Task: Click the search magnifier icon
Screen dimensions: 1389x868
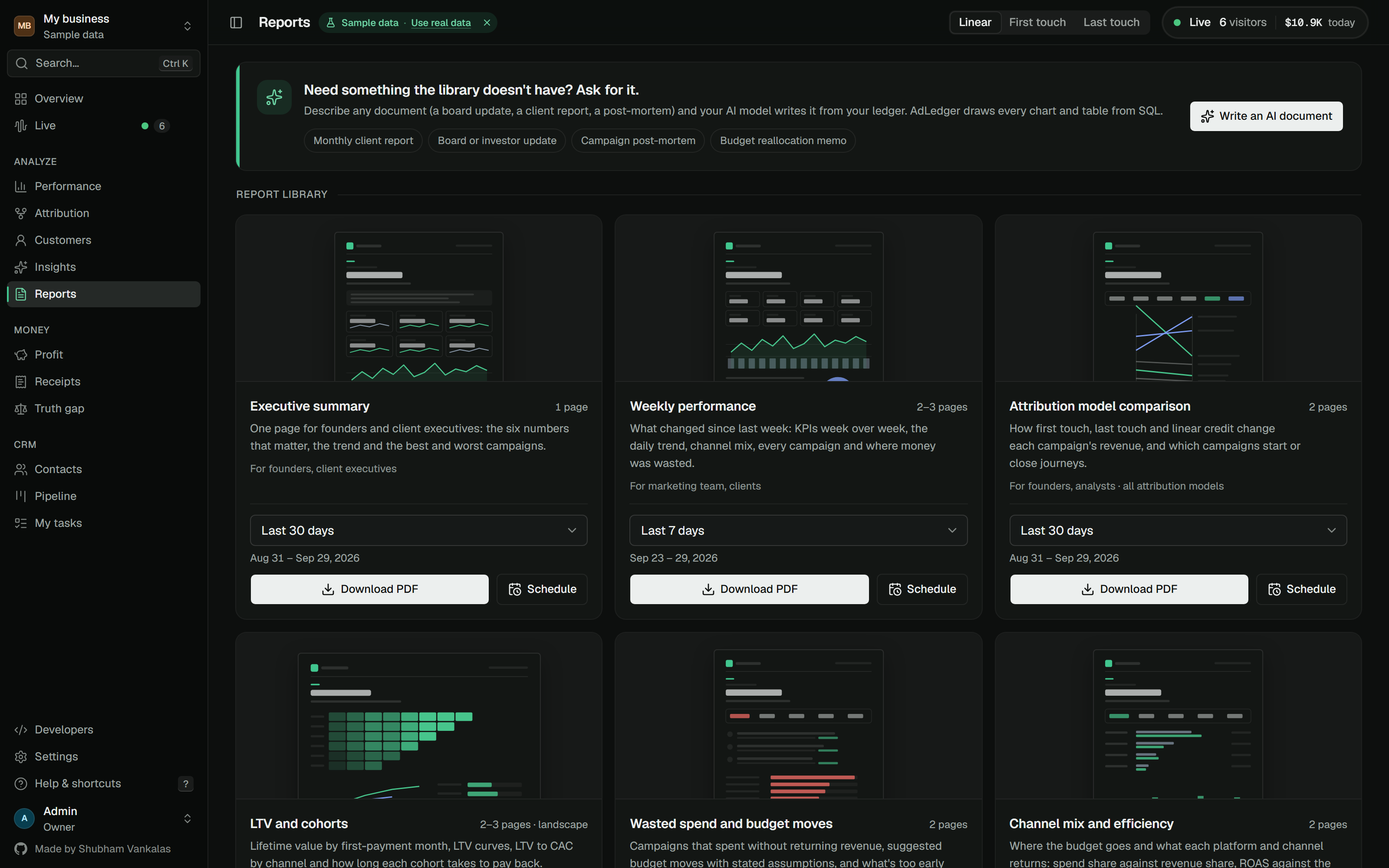Action: (22, 63)
